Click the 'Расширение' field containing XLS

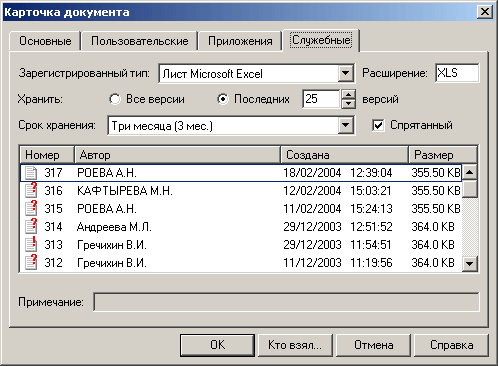[x=457, y=73]
